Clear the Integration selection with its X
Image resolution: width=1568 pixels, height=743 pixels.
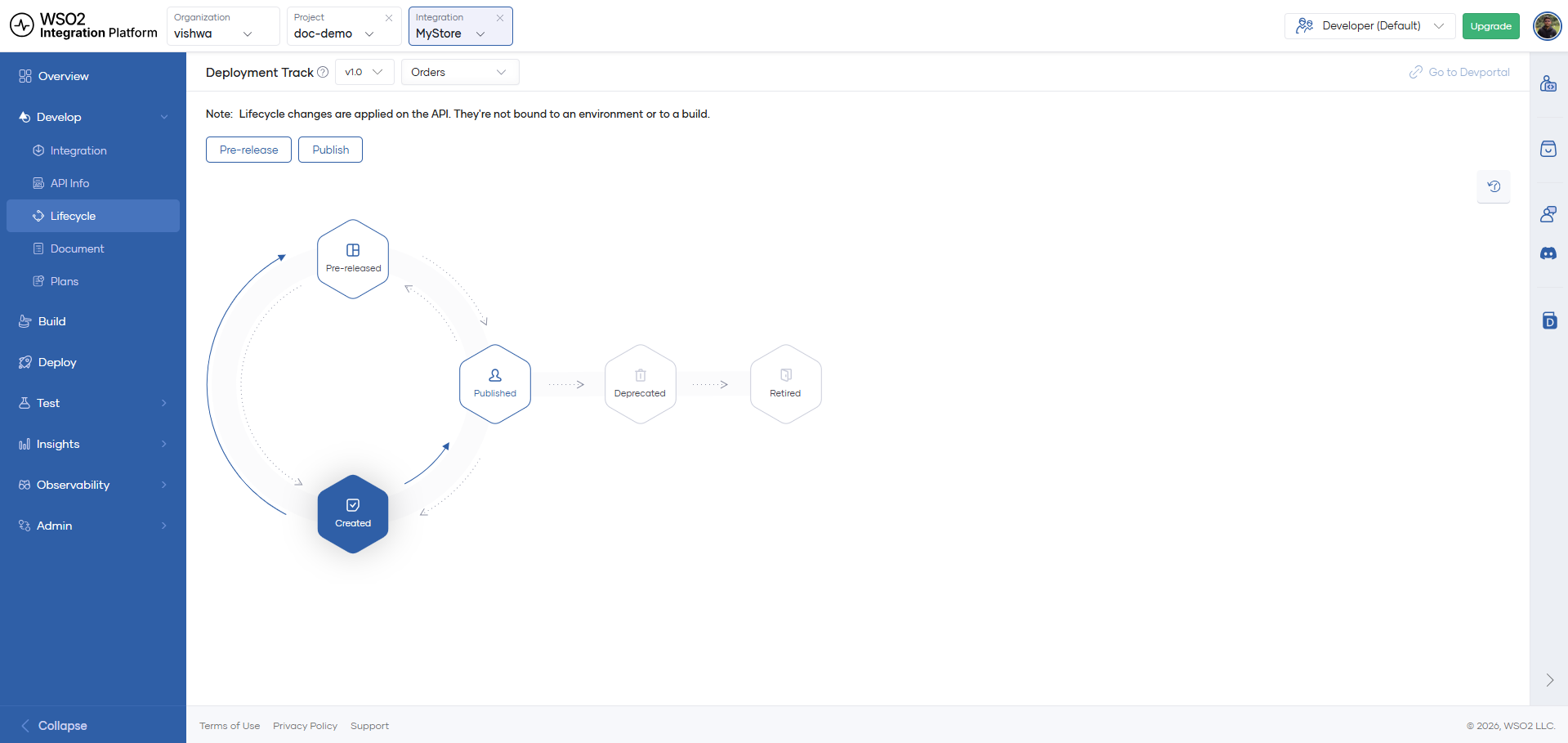click(500, 17)
